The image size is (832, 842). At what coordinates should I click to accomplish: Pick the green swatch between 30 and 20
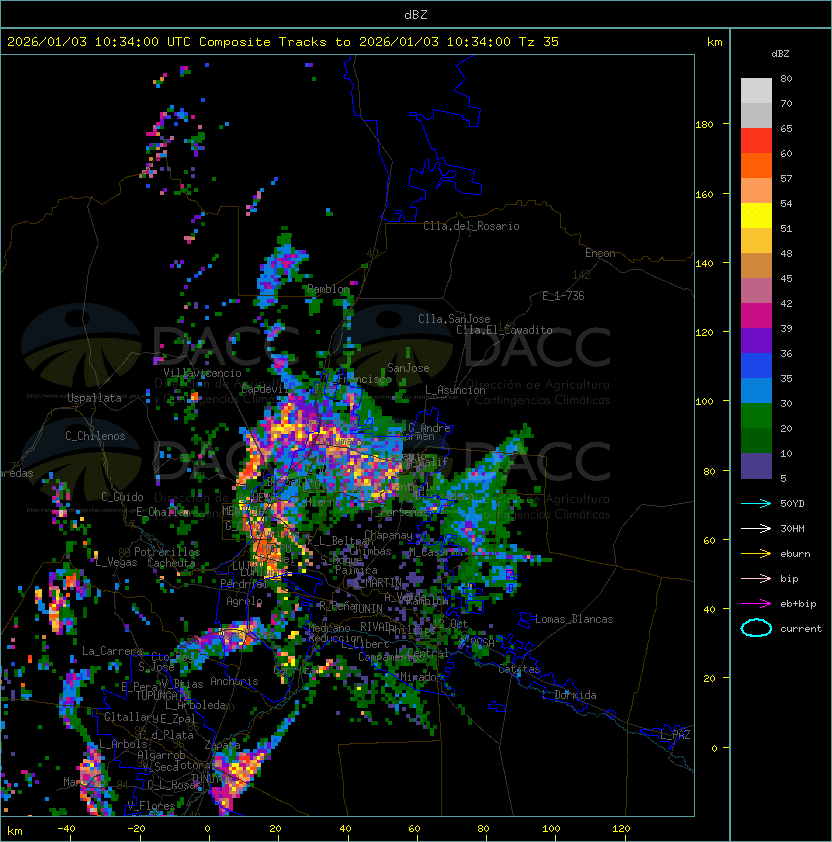756,416
